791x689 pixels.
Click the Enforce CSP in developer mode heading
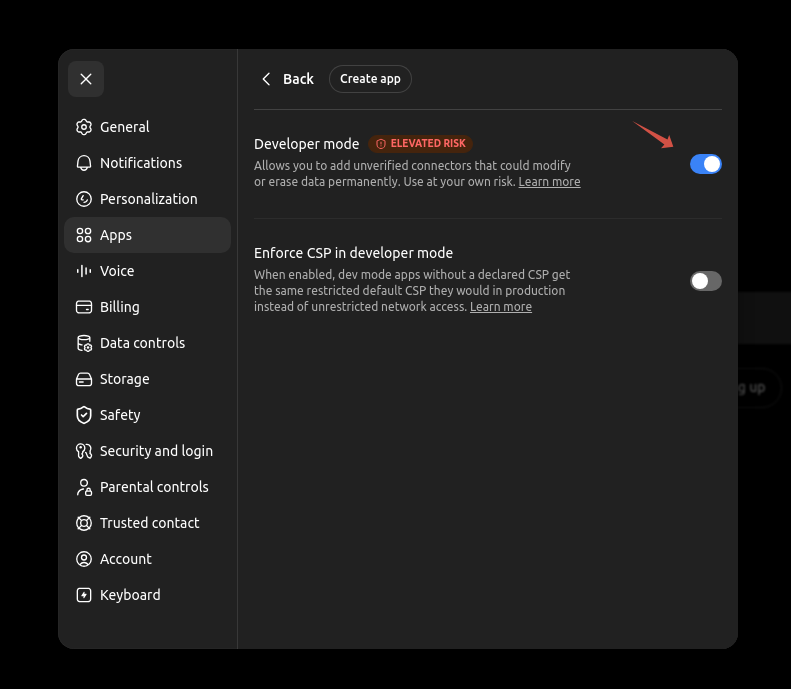353,253
